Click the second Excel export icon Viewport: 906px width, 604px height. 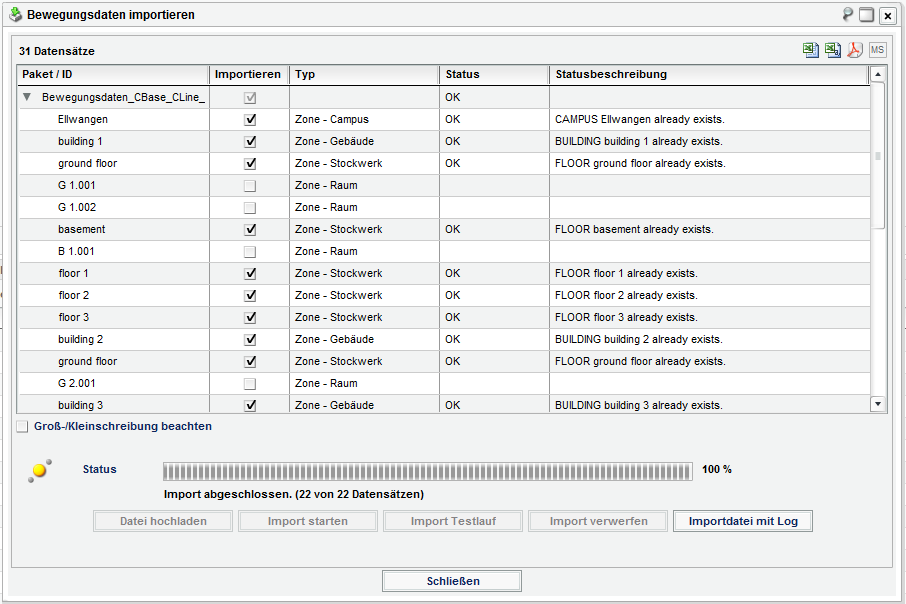click(x=832, y=49)
